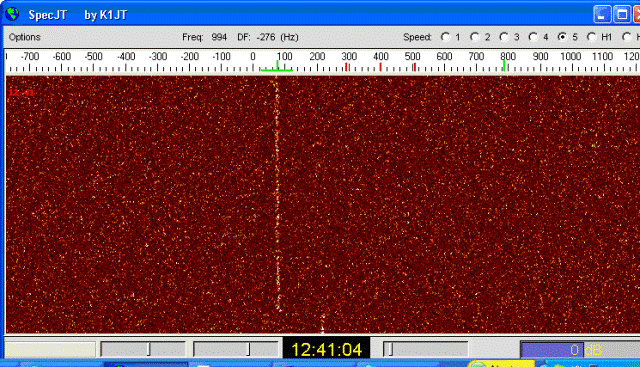
Task: Click the slider right of the clock
Action: click(x=426, y=349)
